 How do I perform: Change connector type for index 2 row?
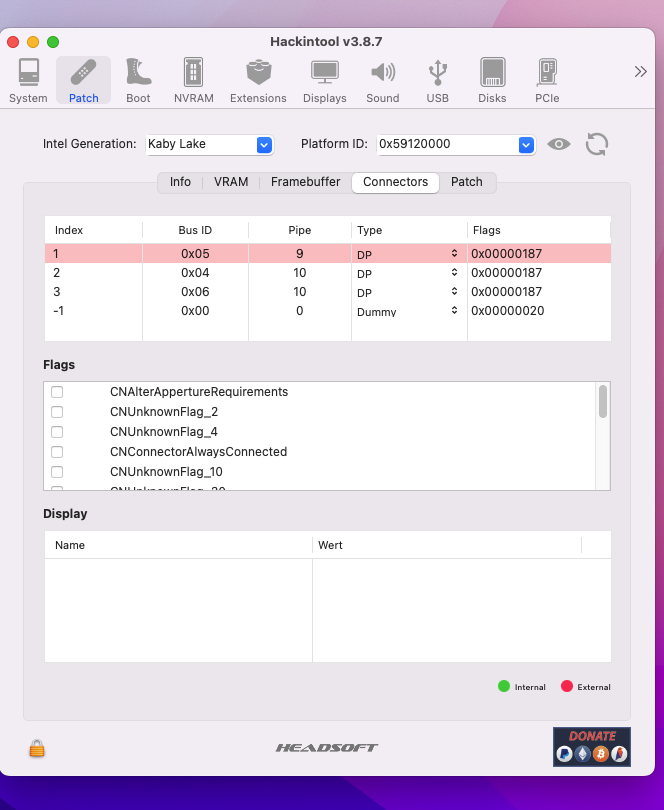click(x=409, y=273)
